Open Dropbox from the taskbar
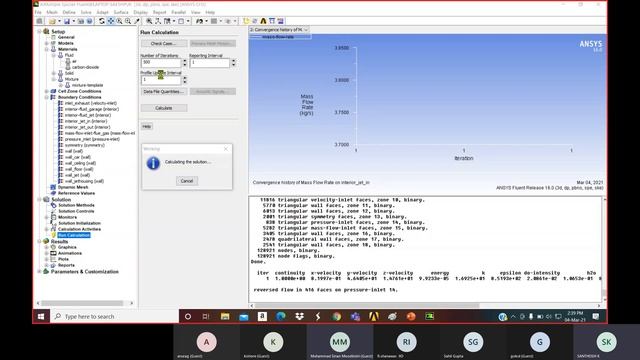The width and height of the screenshot is (640, 360). tap(300, 316)
